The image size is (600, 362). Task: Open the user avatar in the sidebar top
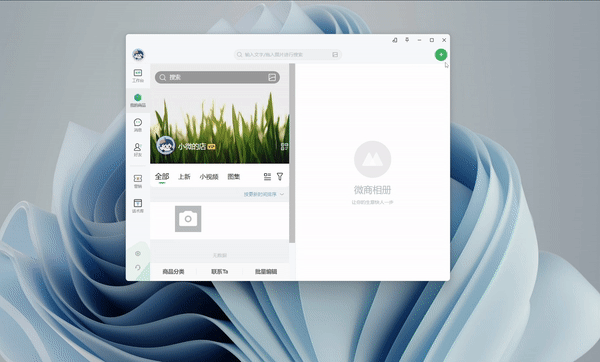coord(138,55)
